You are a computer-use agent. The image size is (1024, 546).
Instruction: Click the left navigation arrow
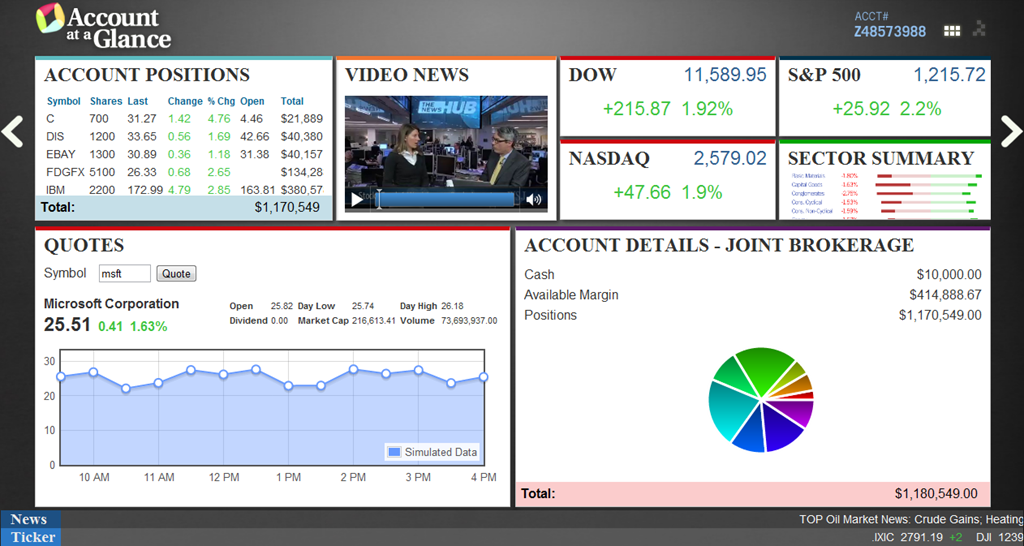click(x=12, y=131)
